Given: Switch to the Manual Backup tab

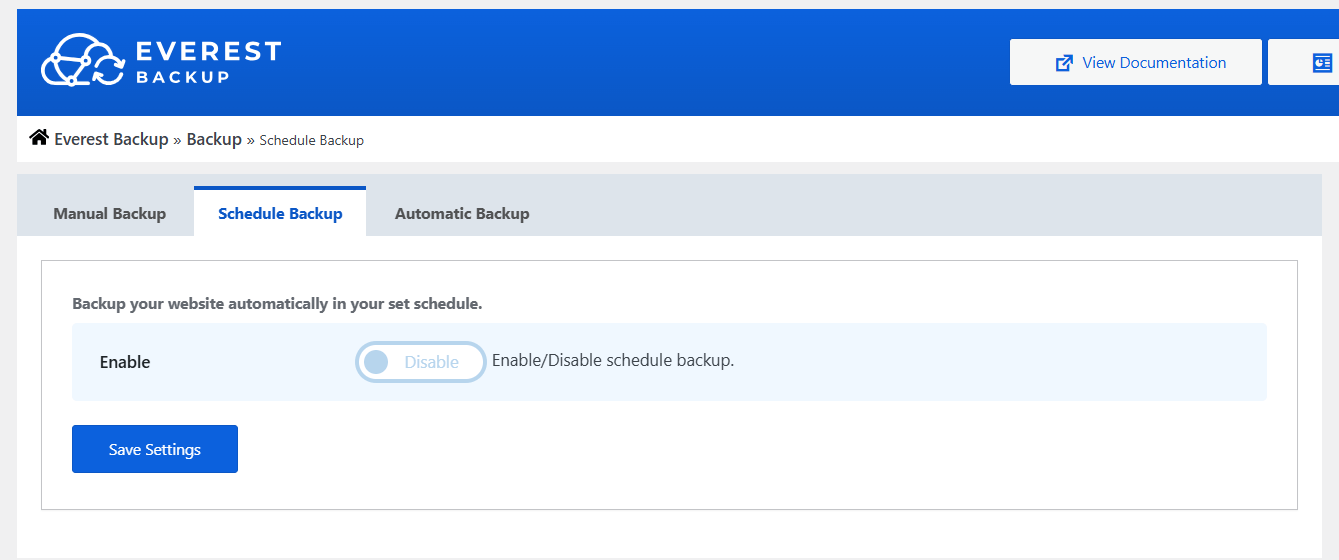Looking at the screenshot, I should (x=109, y=213).
